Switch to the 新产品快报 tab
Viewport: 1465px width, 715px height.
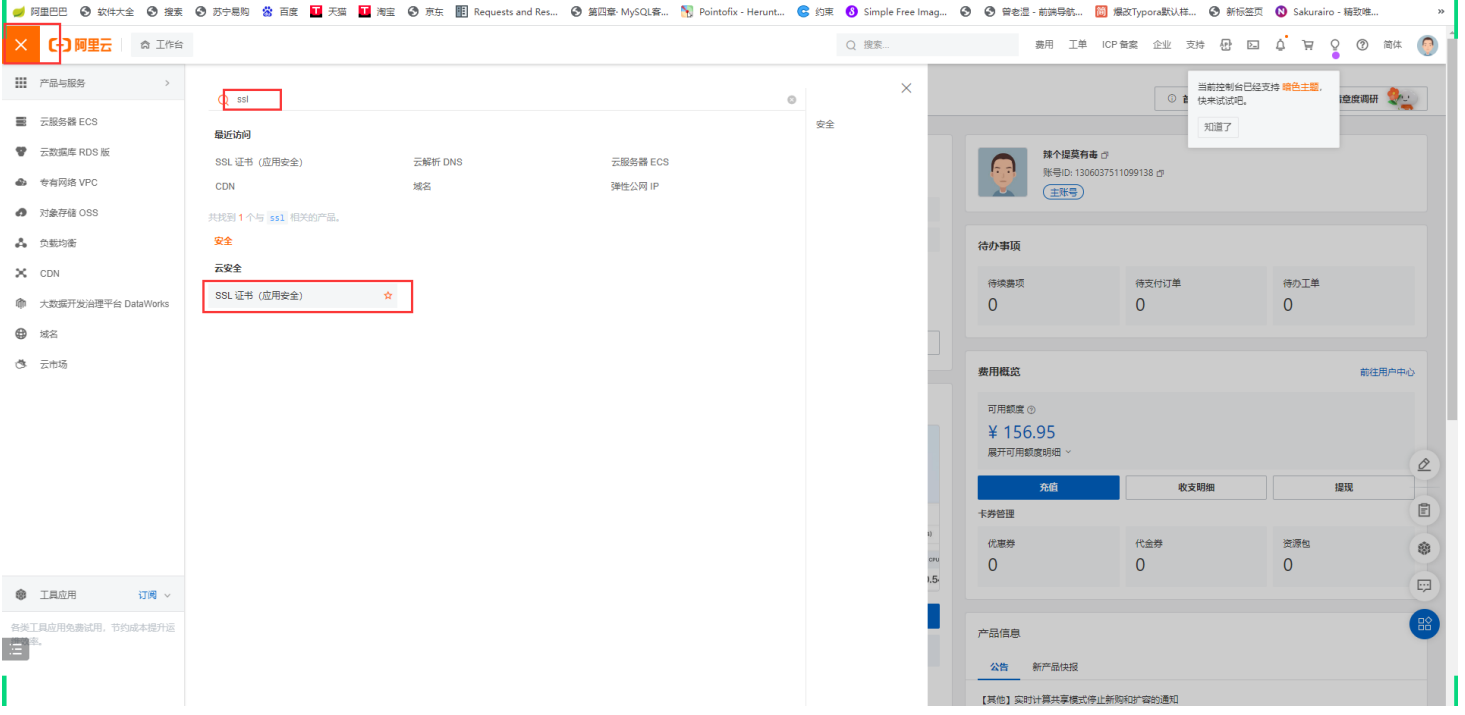tap(1055, 667)
